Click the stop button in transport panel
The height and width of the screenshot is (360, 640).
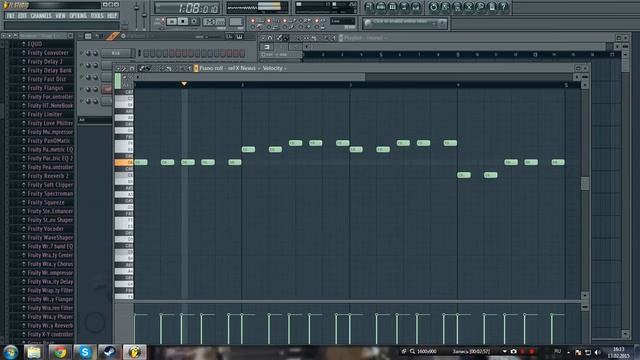(x=183, y=21)
